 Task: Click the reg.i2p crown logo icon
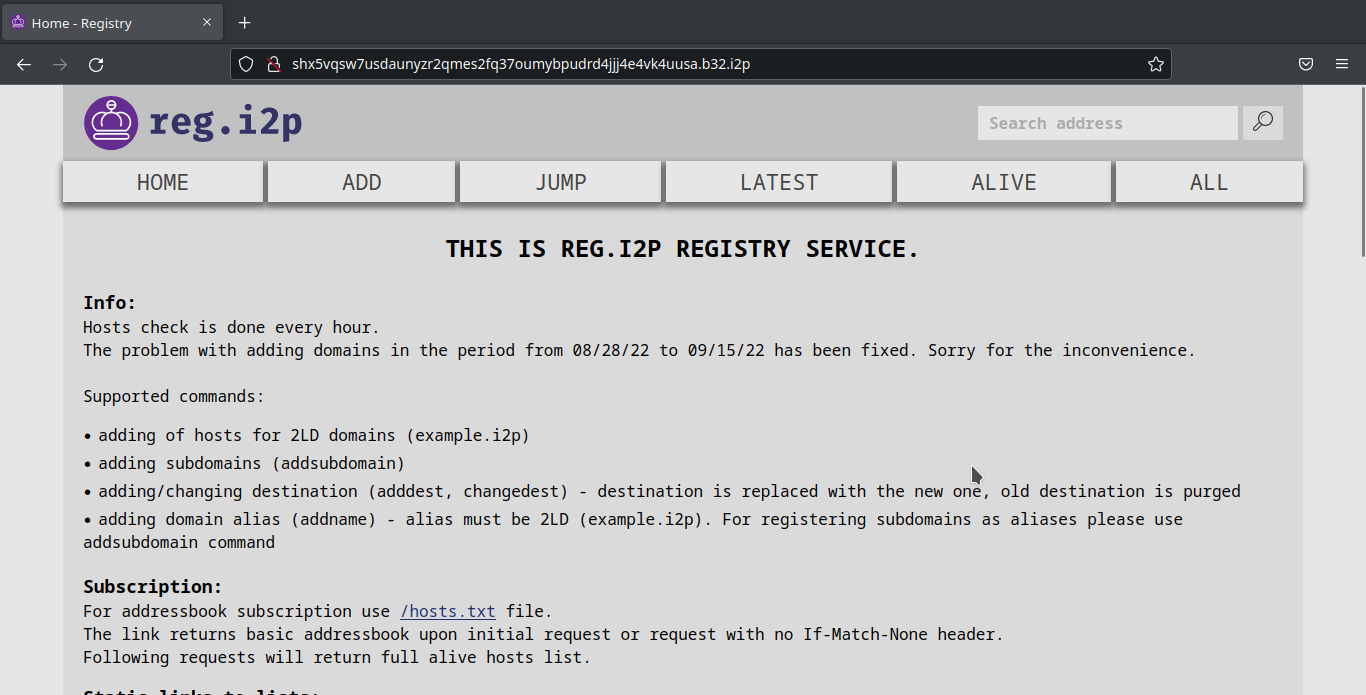[111, 123]
